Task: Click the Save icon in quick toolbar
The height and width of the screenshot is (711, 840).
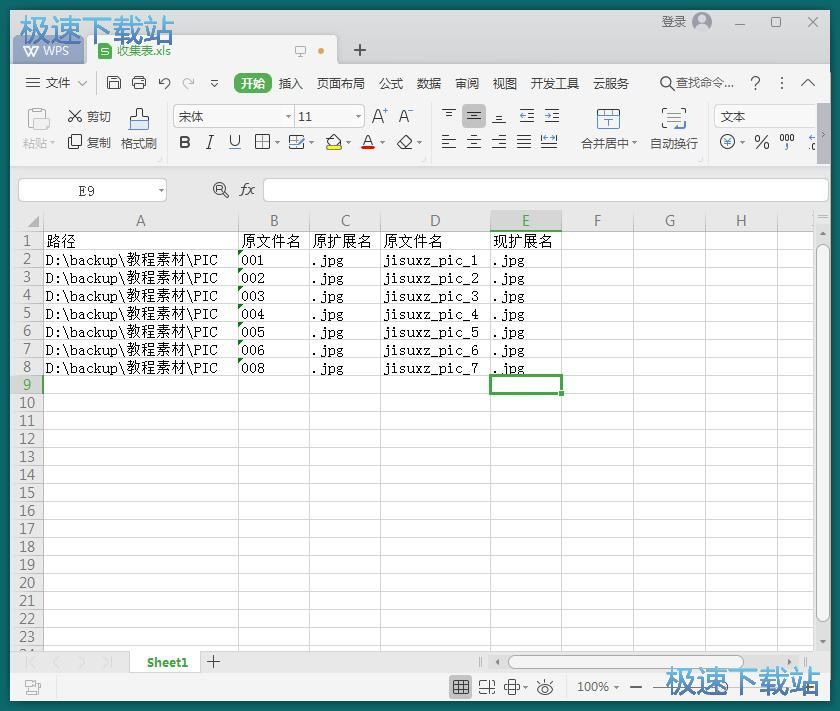Action: coord(114,83)
